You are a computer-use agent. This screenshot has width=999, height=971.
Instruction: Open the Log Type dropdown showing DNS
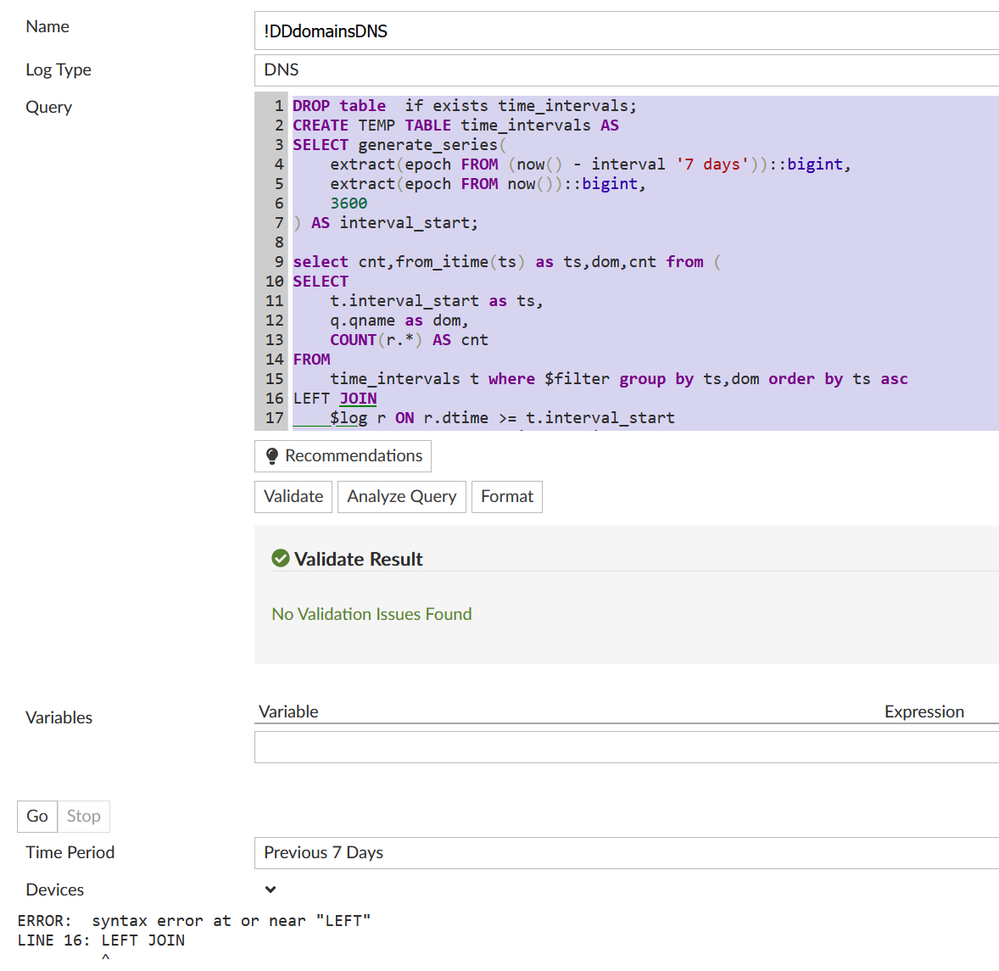[626, 70]
